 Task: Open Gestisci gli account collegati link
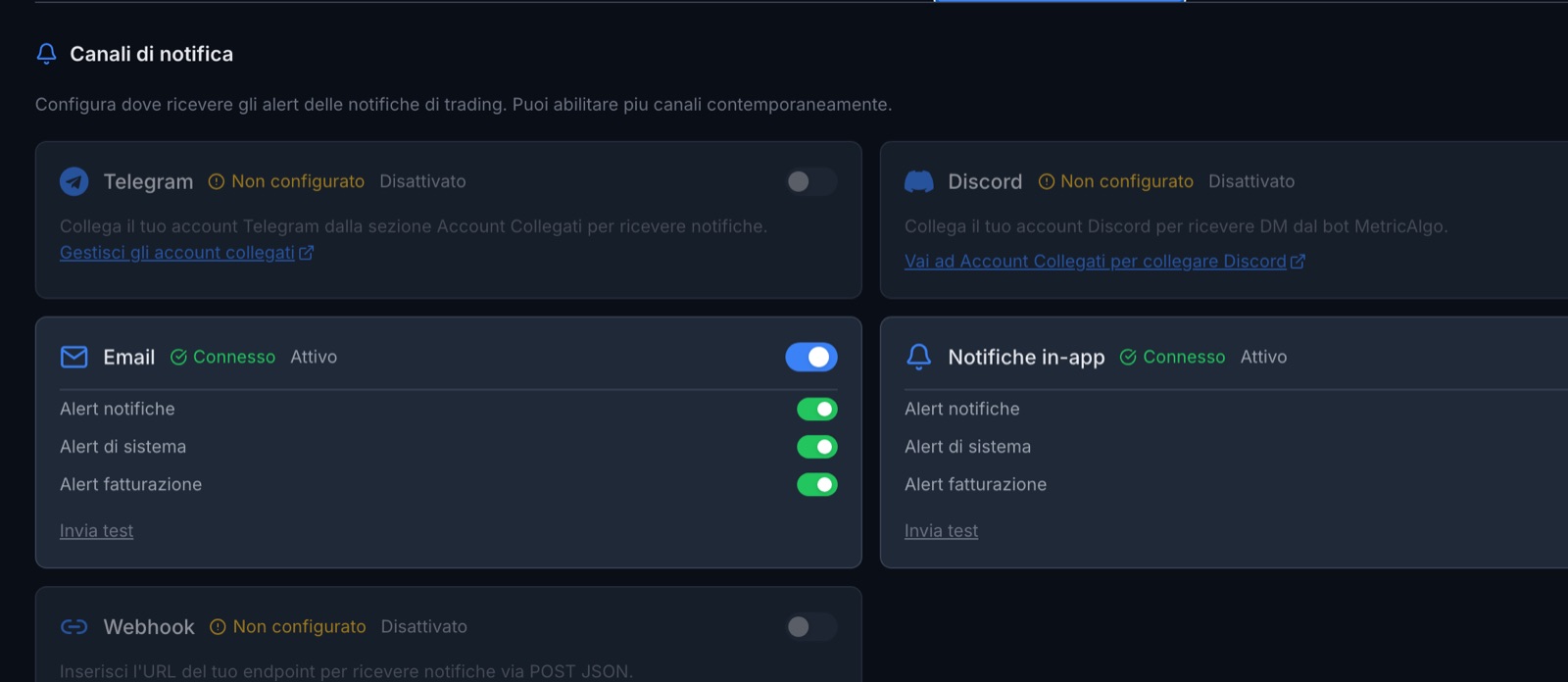click(177, 253)
